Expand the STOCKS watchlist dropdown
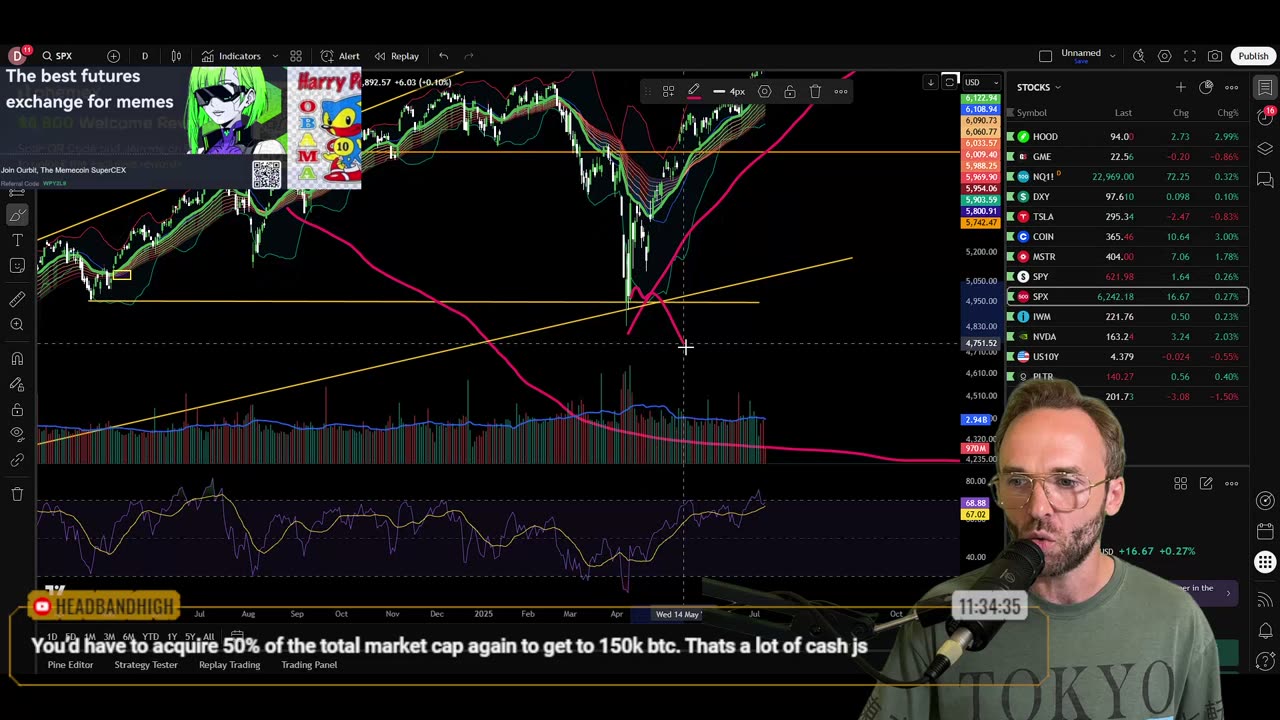The width and height of the screenshot is (1280, 720). pos(1039,88)
